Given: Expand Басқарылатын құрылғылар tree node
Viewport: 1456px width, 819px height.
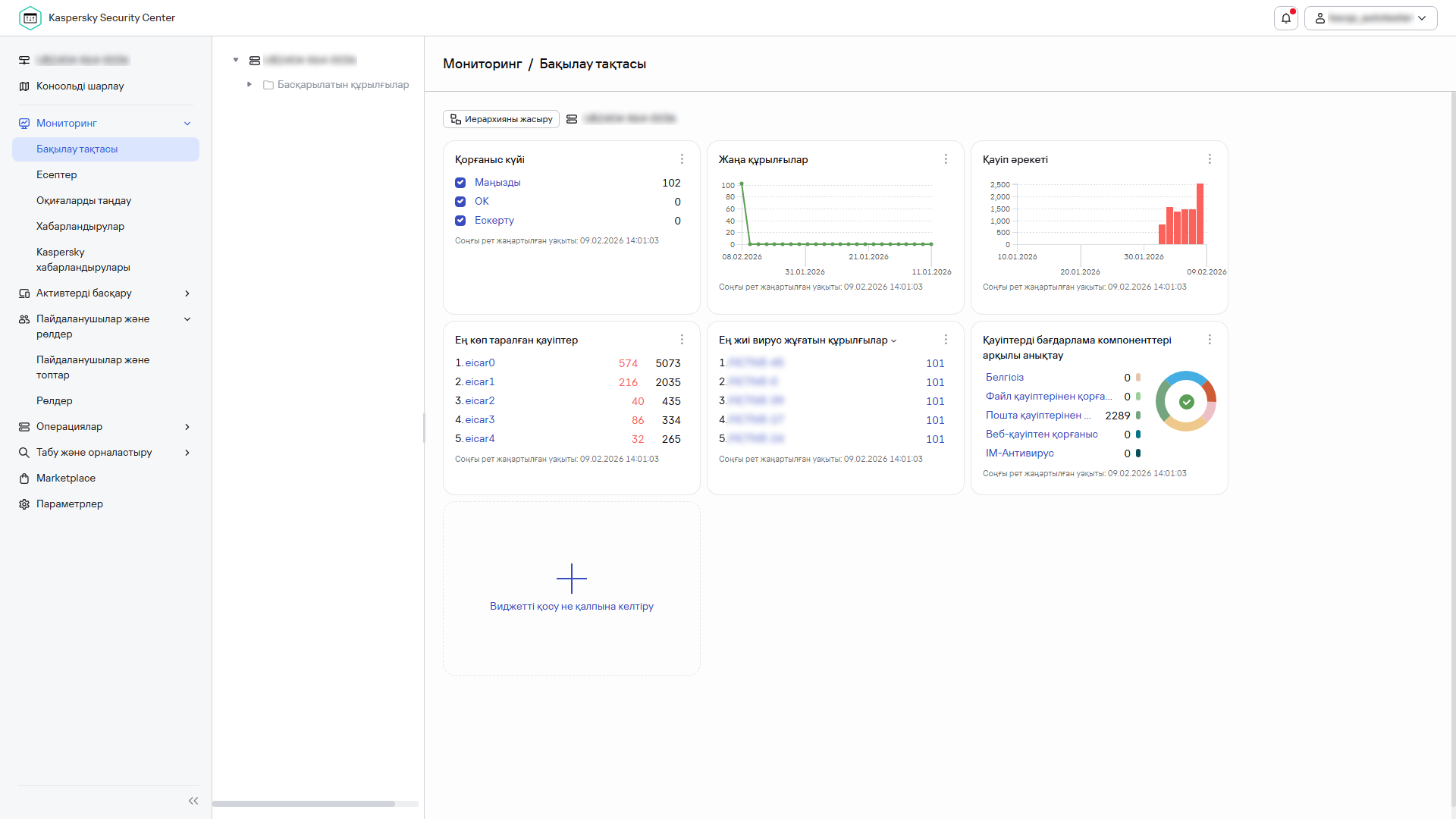Looking at the screenshot, I should (x=249, y=85).
